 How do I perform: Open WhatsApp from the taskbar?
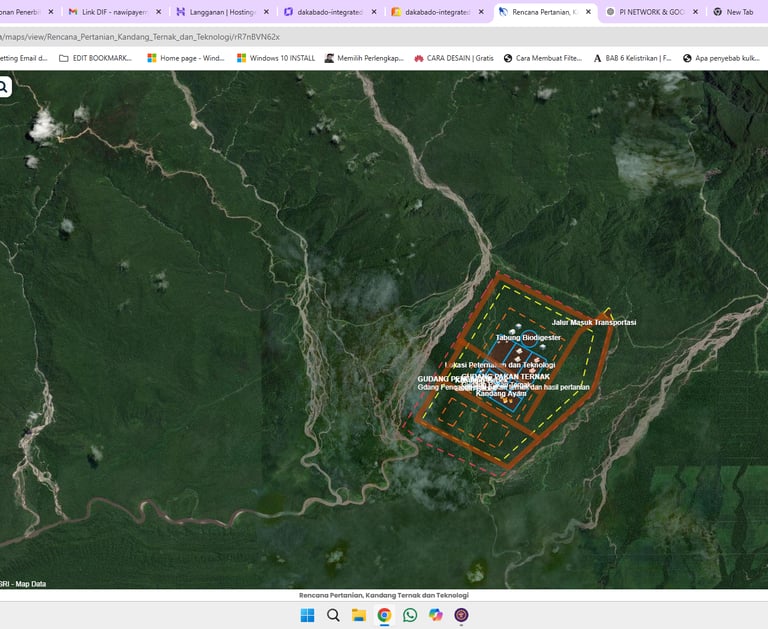coord(410,615)
